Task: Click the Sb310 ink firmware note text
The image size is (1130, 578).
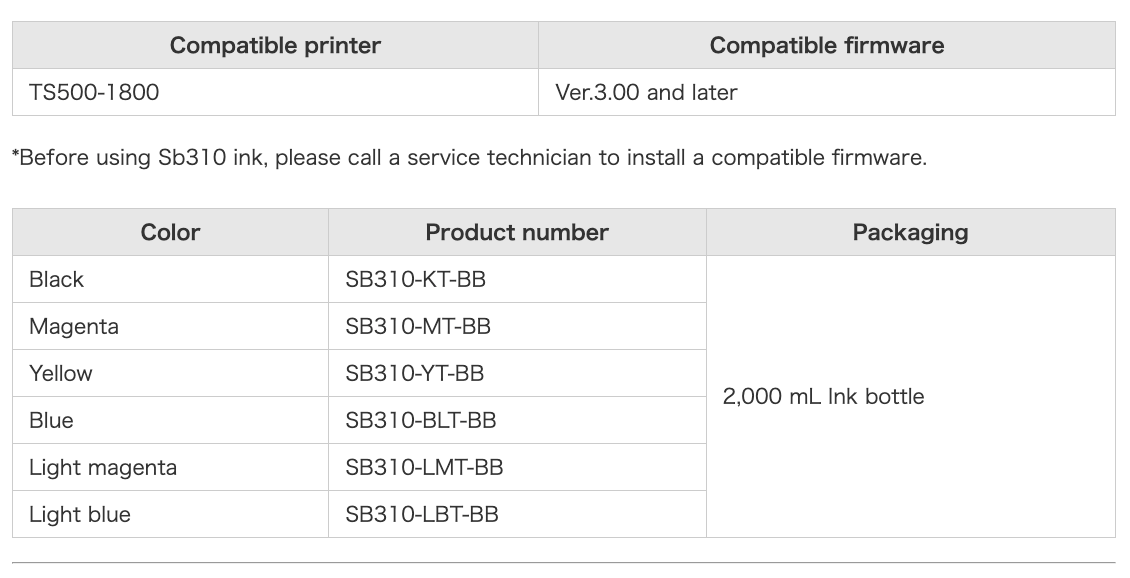Action: click(469, 158)
